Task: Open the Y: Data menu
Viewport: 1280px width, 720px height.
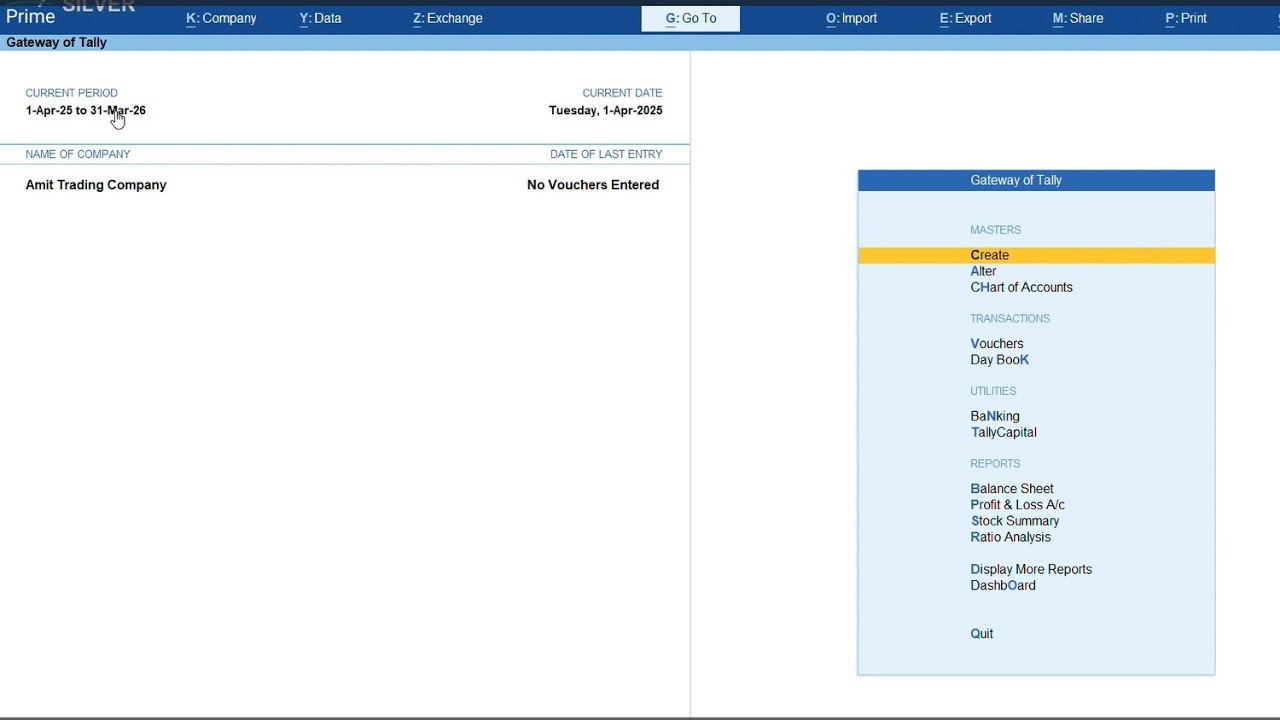Action: (320, 18)
